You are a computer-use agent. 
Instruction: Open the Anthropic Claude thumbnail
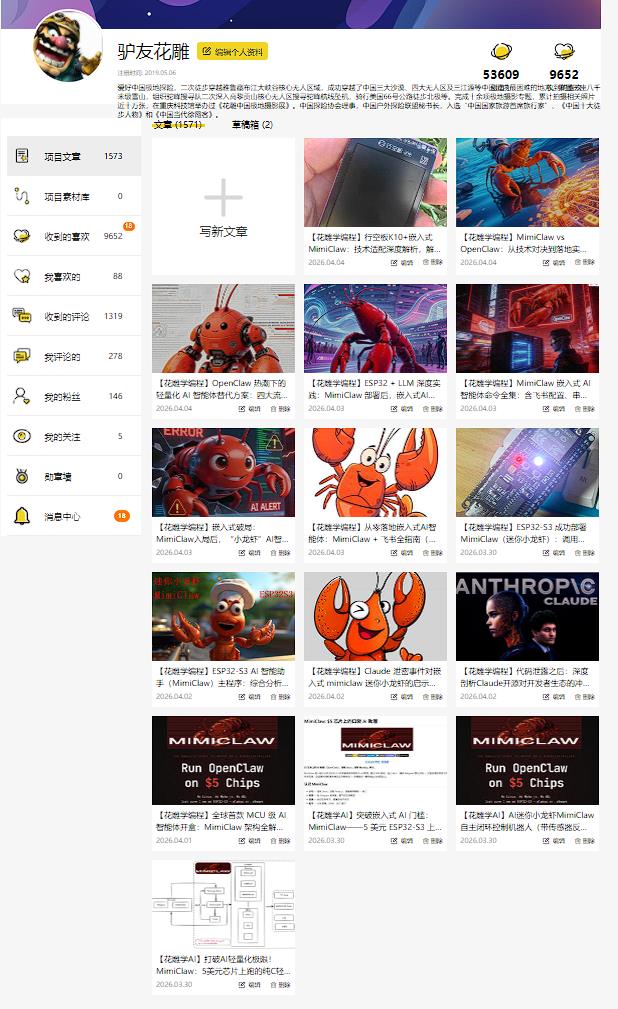(527, 616)
